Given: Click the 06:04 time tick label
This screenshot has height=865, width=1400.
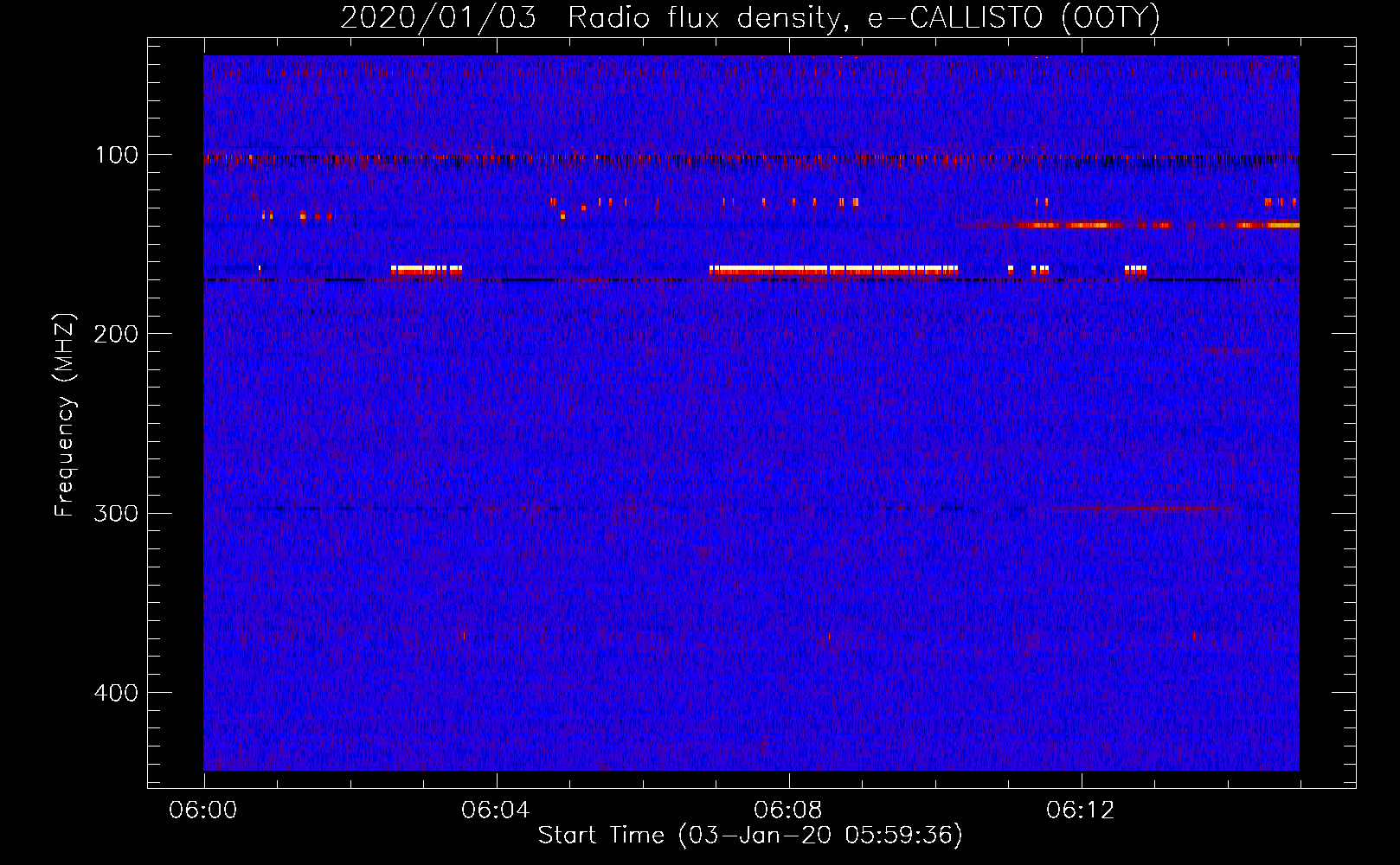Looking at the screenshot, I should click(496, 811).
